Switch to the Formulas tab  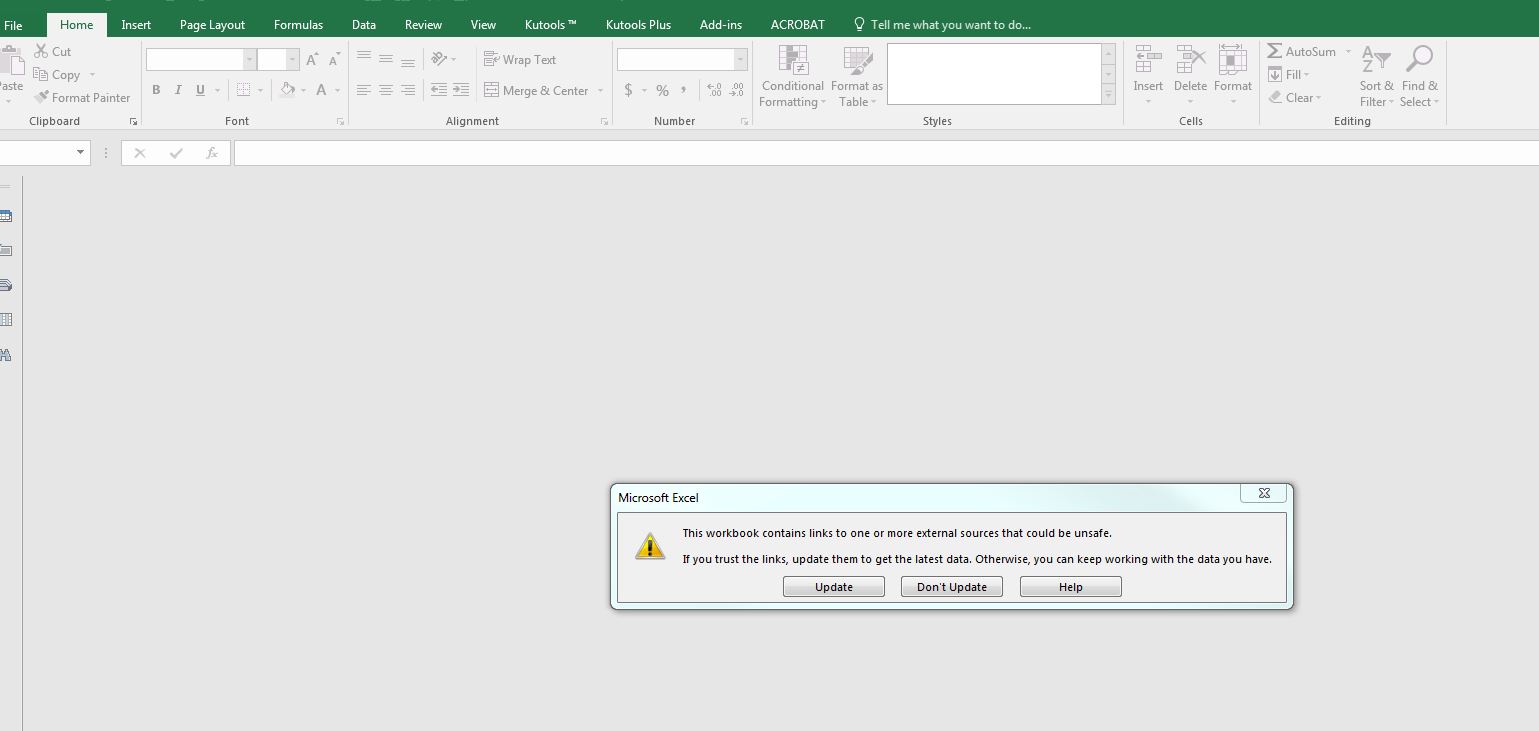tap(298, 25)
